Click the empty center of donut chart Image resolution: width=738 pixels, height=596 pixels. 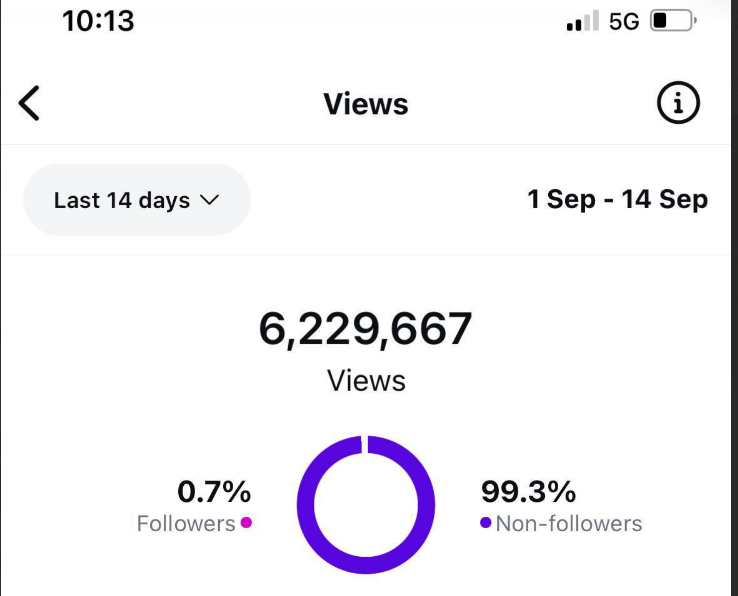[x=366, y=505]
